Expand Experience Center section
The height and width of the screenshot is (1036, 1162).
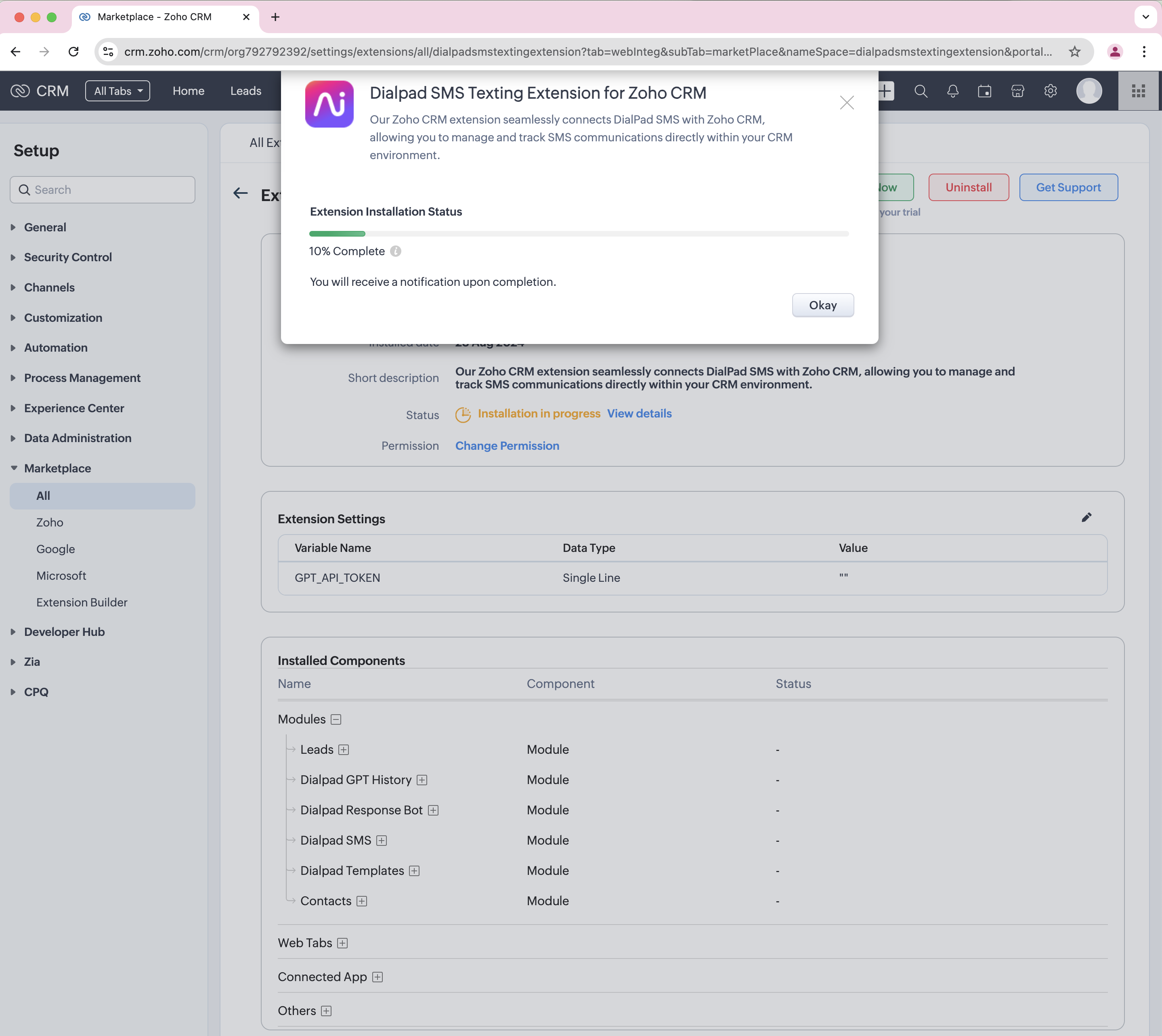pyautogui.click(x=73, y=408)
